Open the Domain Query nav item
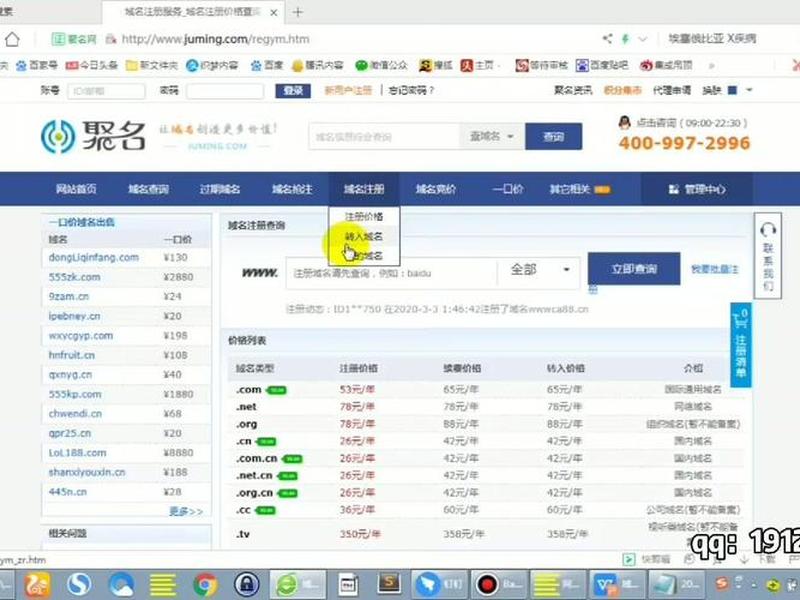Viewport: 800px width, 600px height. point(148,189)
